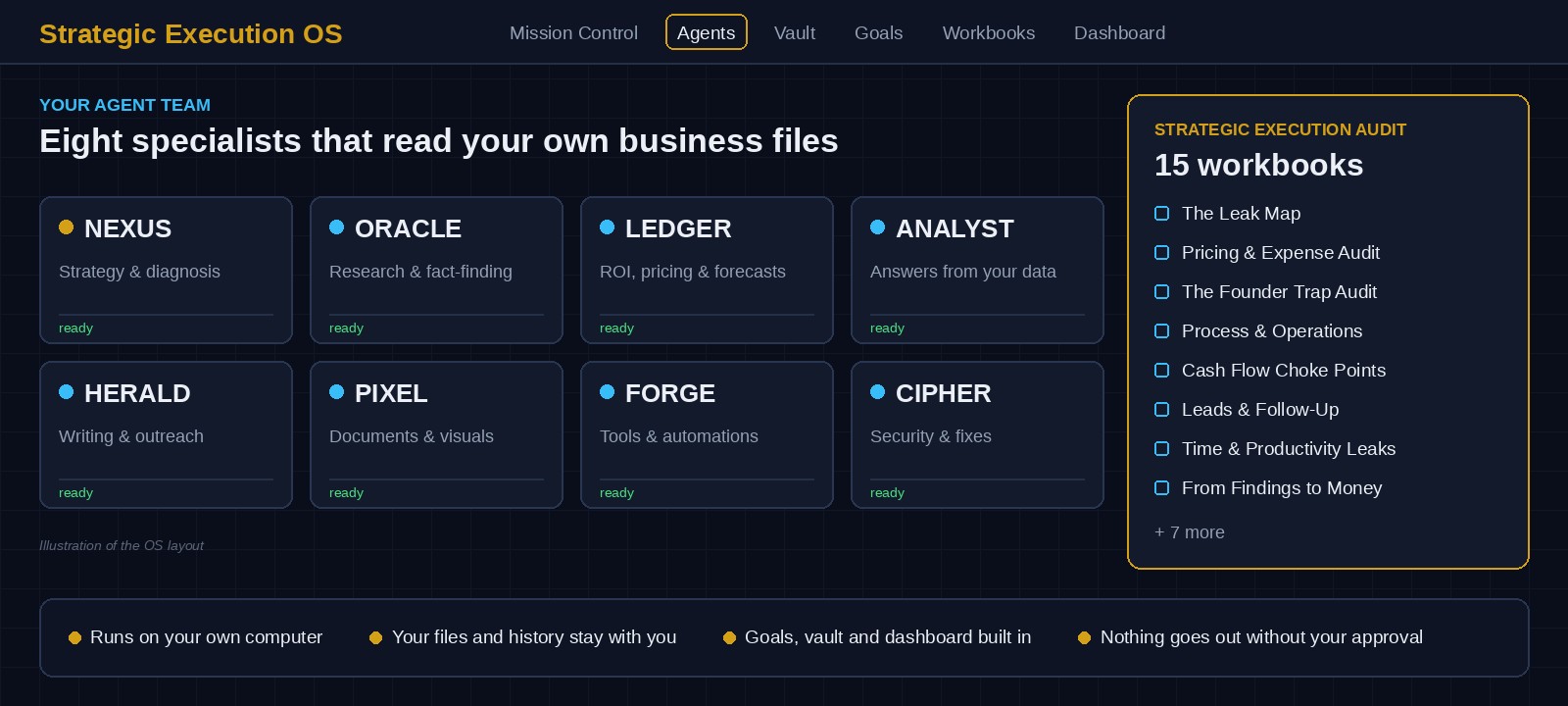Click the blue status dot beside ORACLE

337,227
